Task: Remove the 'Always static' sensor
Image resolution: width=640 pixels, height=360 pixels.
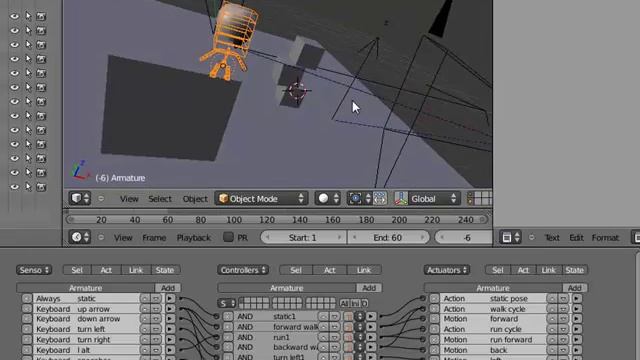Action: 27,298
